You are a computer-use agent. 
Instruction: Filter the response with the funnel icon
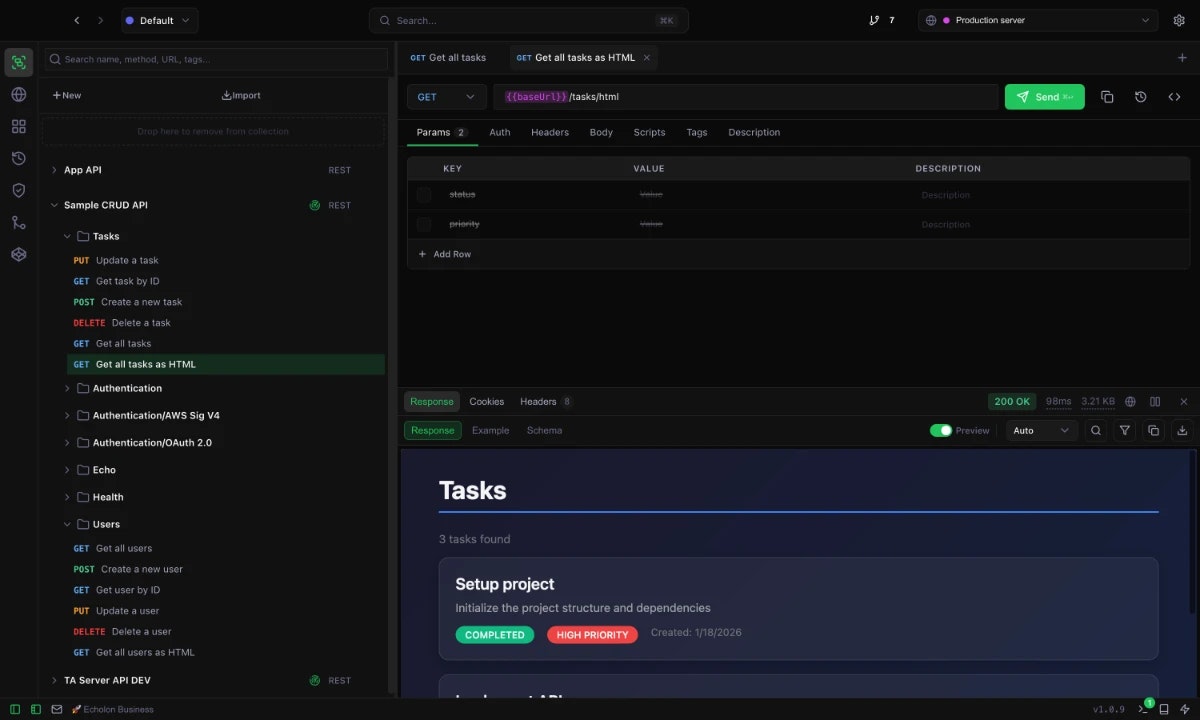click(1125, 430)
